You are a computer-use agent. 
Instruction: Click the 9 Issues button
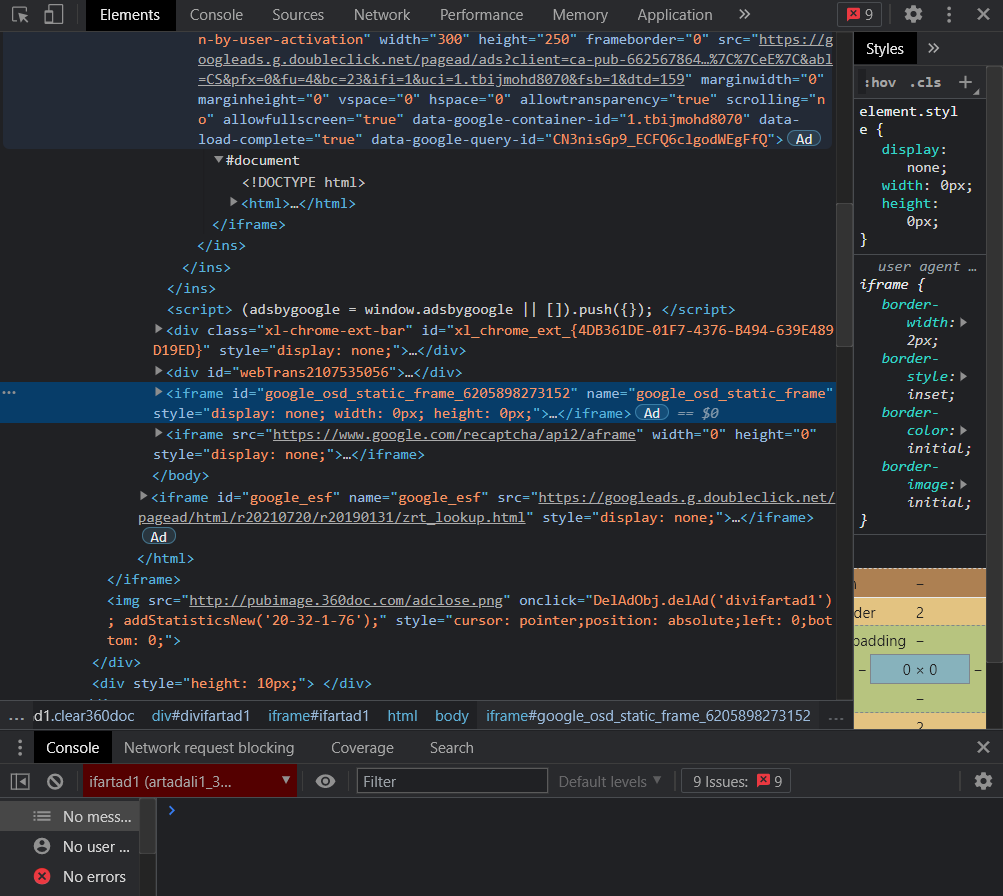coord(736,782)
